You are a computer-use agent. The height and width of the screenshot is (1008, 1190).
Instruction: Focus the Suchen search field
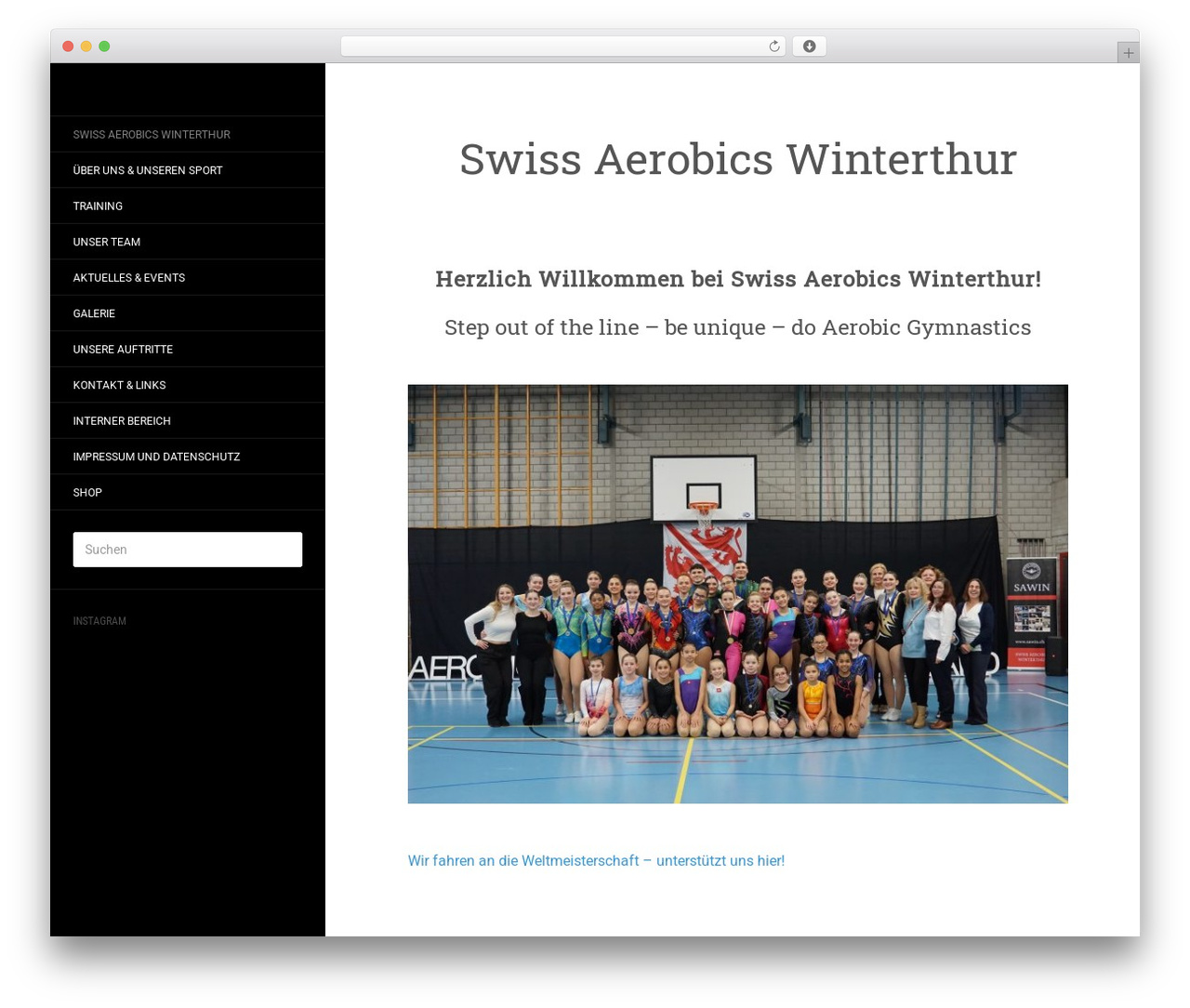click(x=188, y=550)
